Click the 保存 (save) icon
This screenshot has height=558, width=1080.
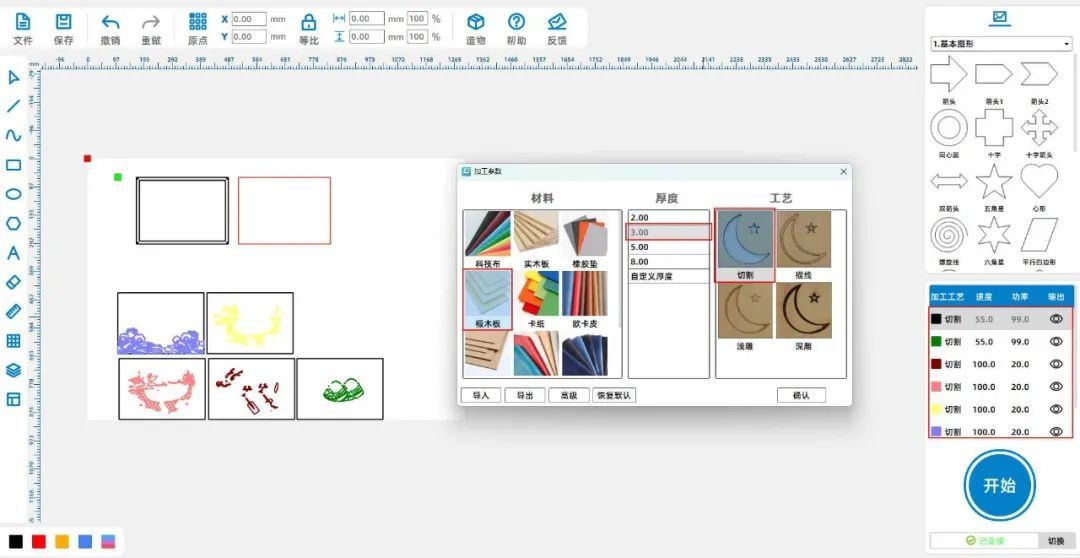coord(63,22)
